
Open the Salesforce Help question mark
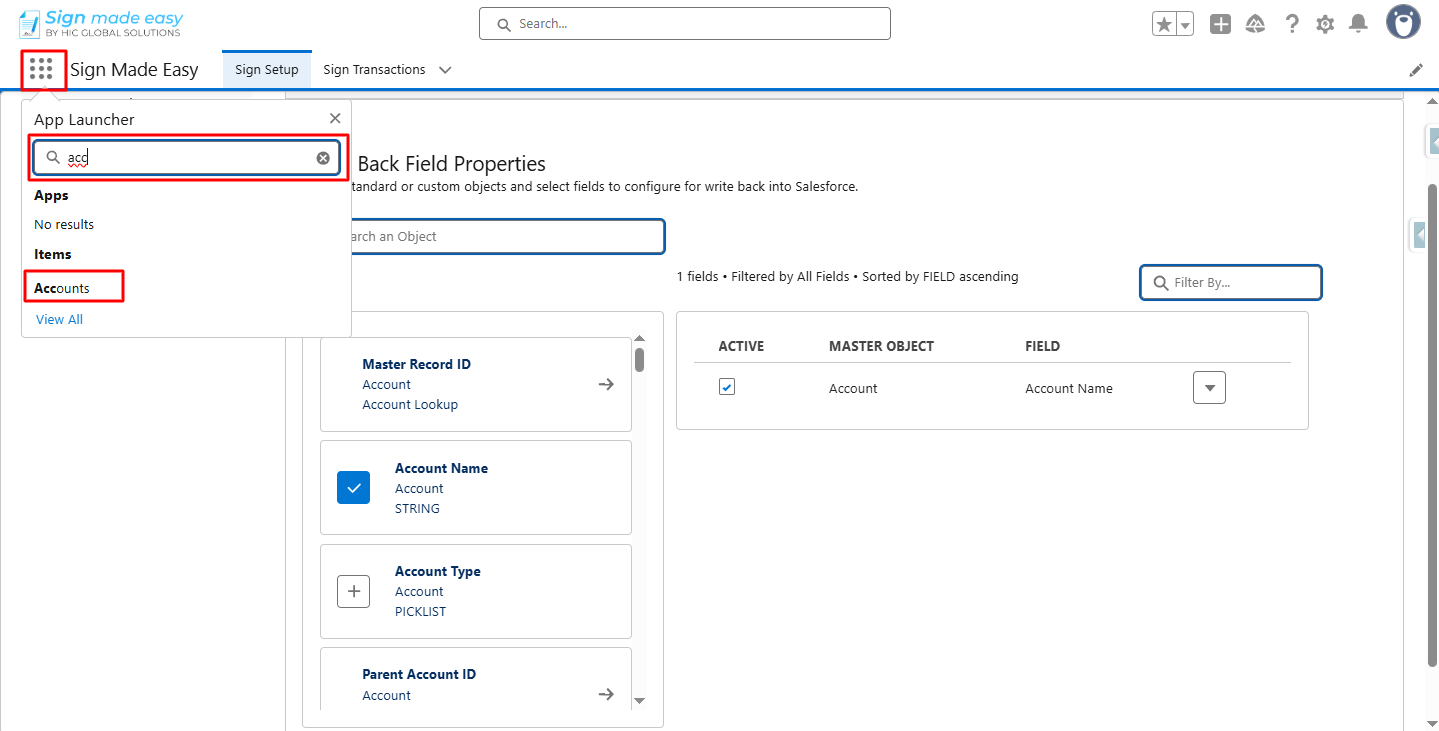(x=1292, y=24)
